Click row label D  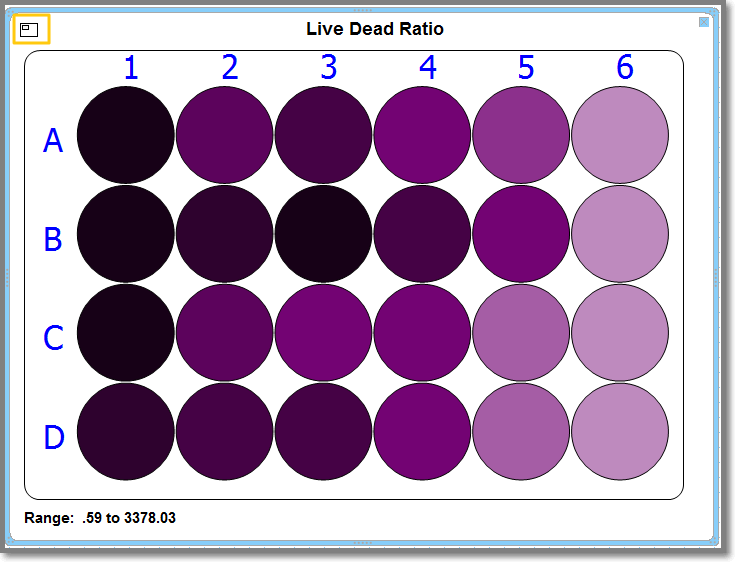[x=54, y=437]
